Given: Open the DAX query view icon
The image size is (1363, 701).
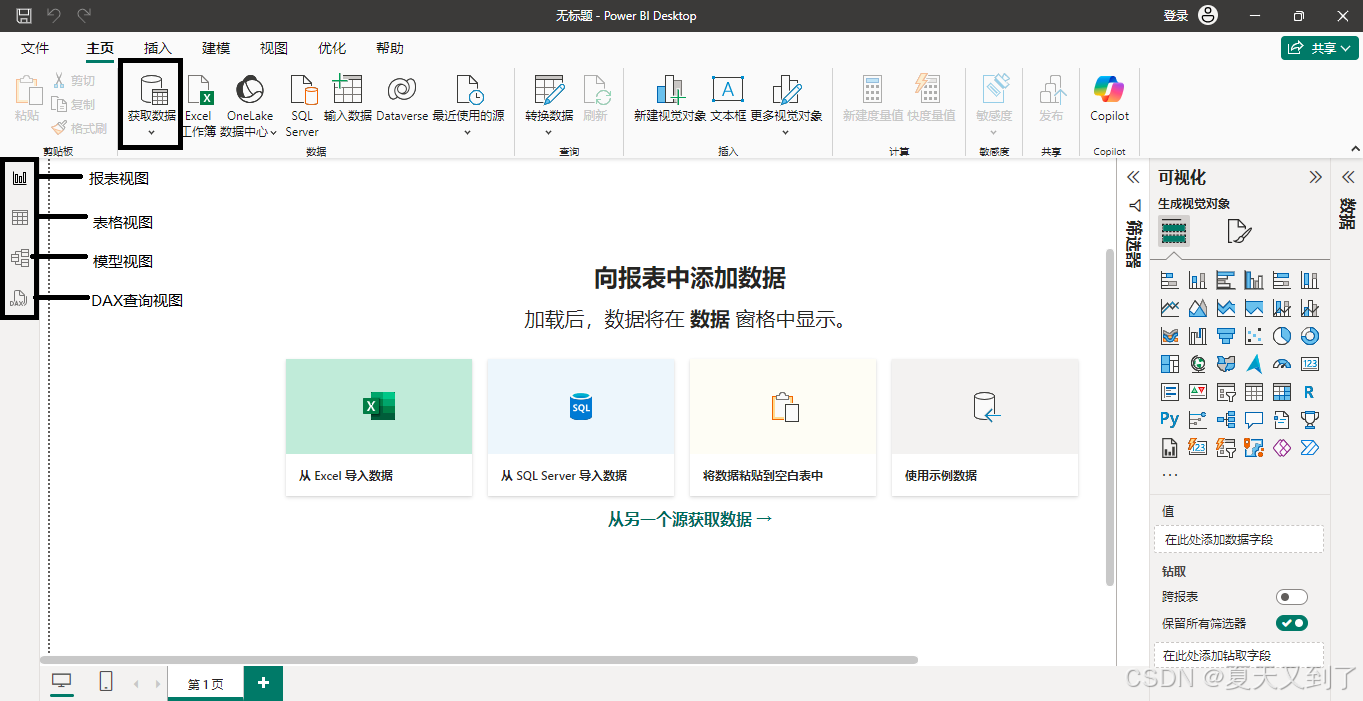Looking at the screenshot, I should (x=19, y=298).
